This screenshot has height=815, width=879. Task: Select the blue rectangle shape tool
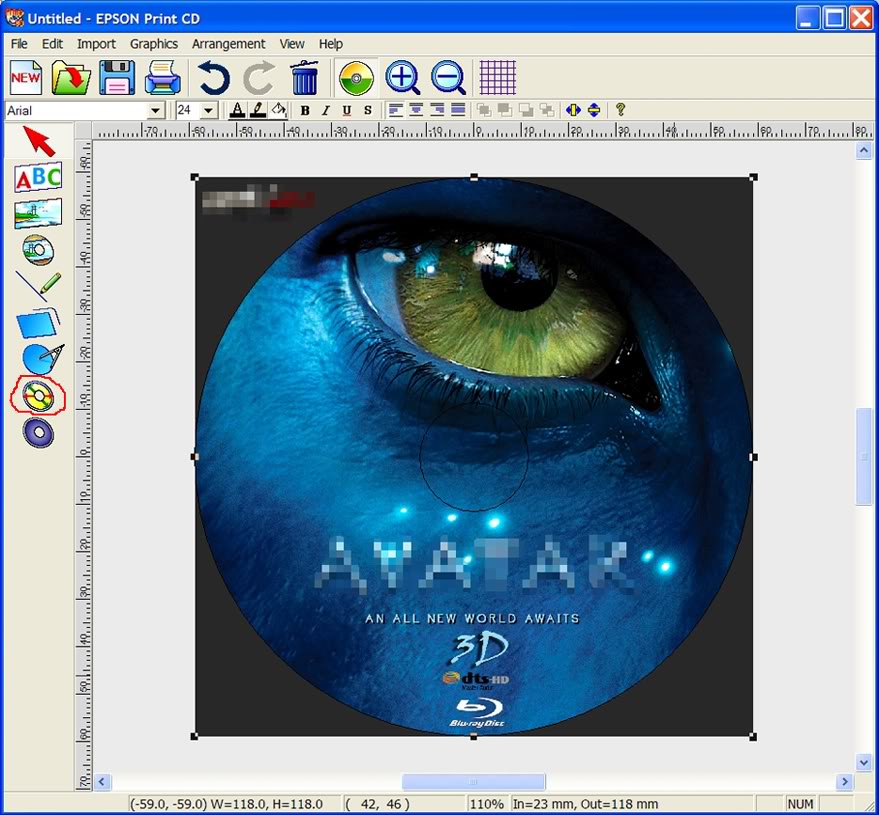point(38,322)
